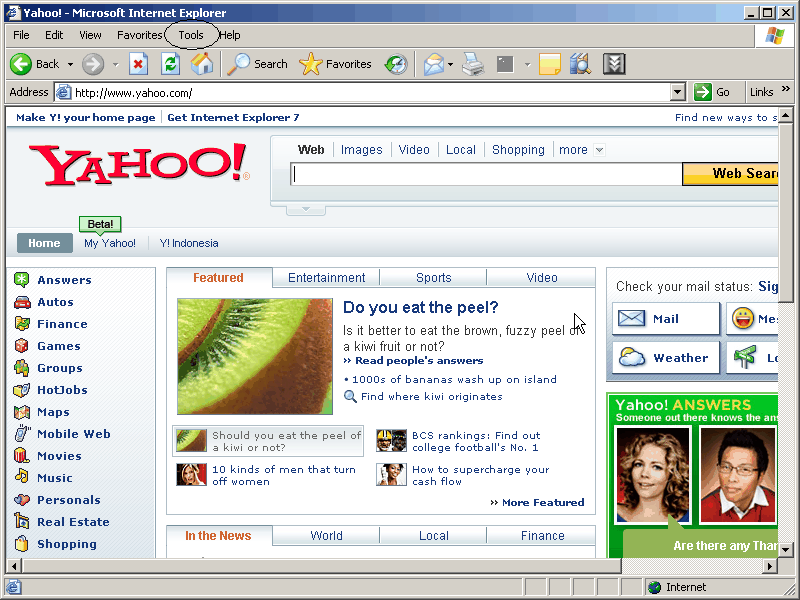This screenshot has height=600, width=800.
Task: Click the Music note icon
Action: (21, 477)
